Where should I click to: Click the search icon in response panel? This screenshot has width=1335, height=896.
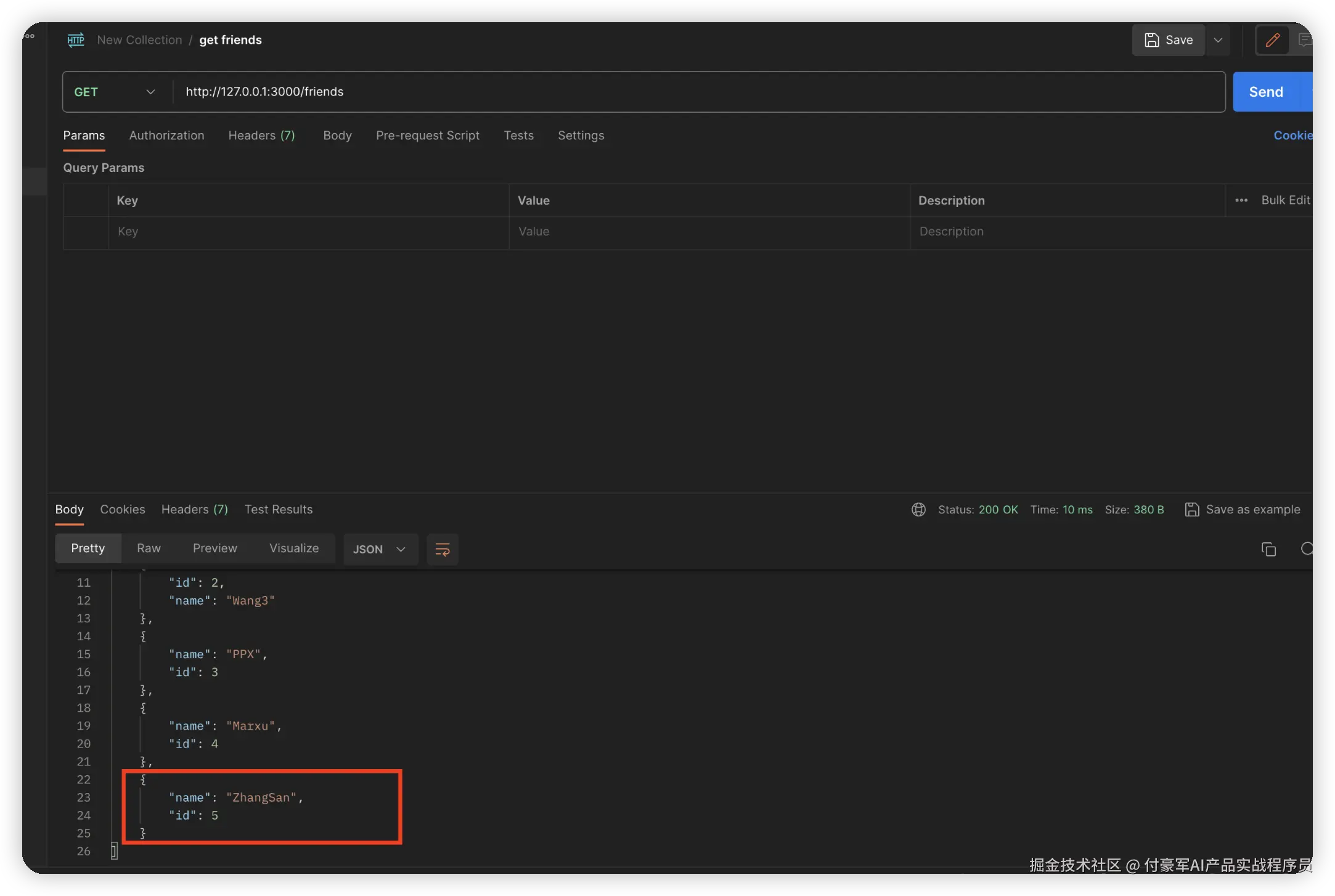pos(1306,548)
